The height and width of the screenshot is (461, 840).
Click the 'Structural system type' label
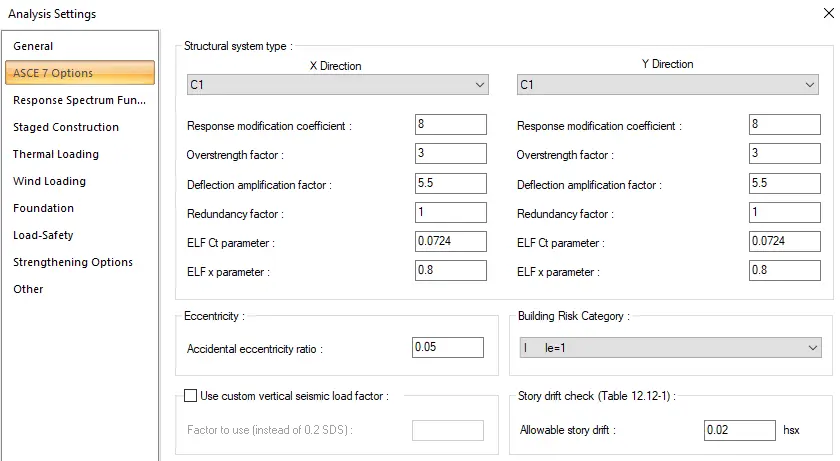point(238,46)
